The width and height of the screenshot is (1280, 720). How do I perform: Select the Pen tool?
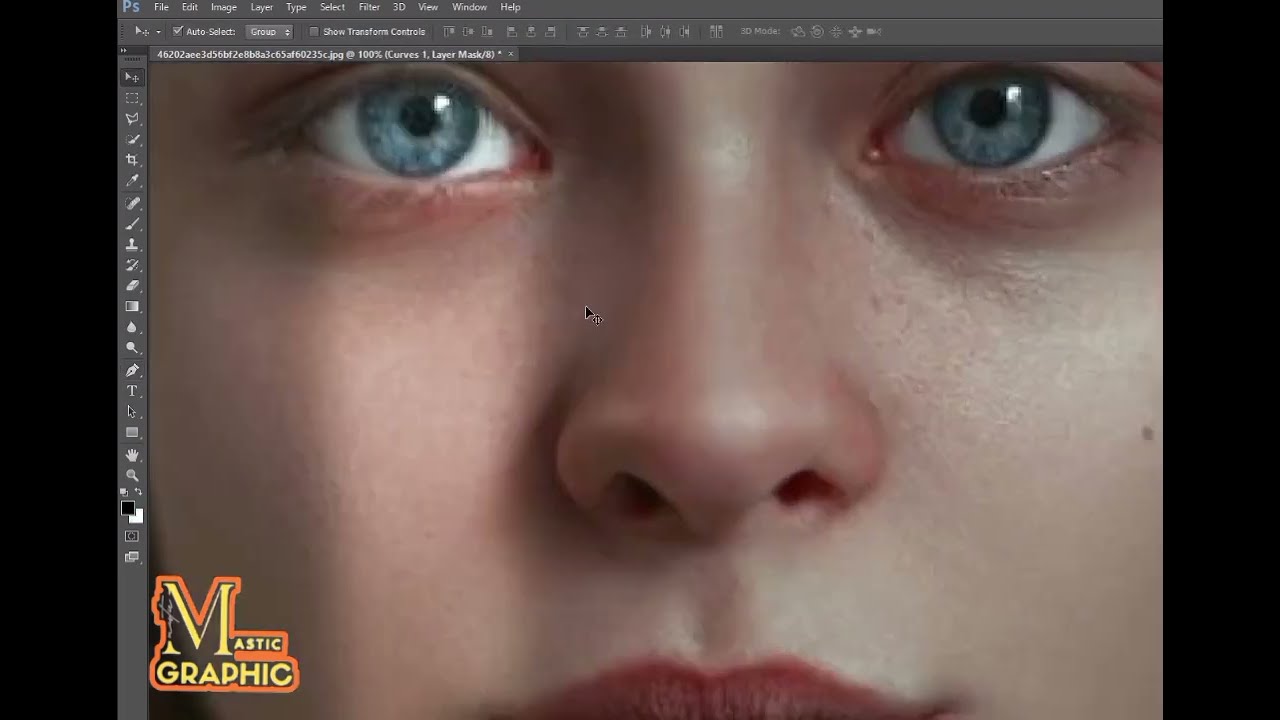click(132, 370)
